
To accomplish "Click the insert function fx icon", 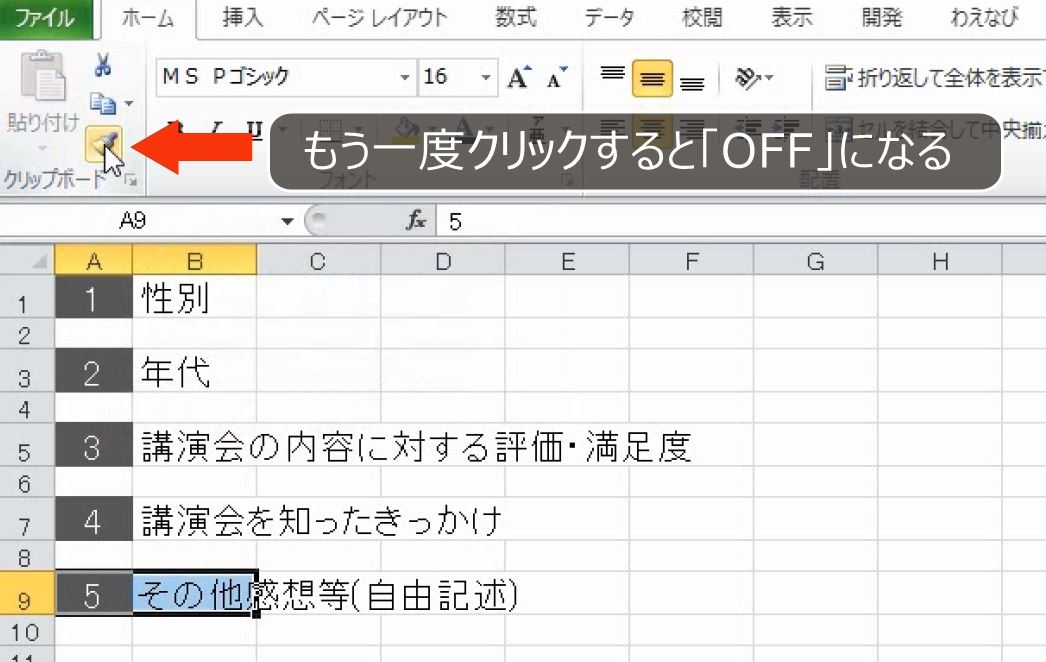I will 416,221.
